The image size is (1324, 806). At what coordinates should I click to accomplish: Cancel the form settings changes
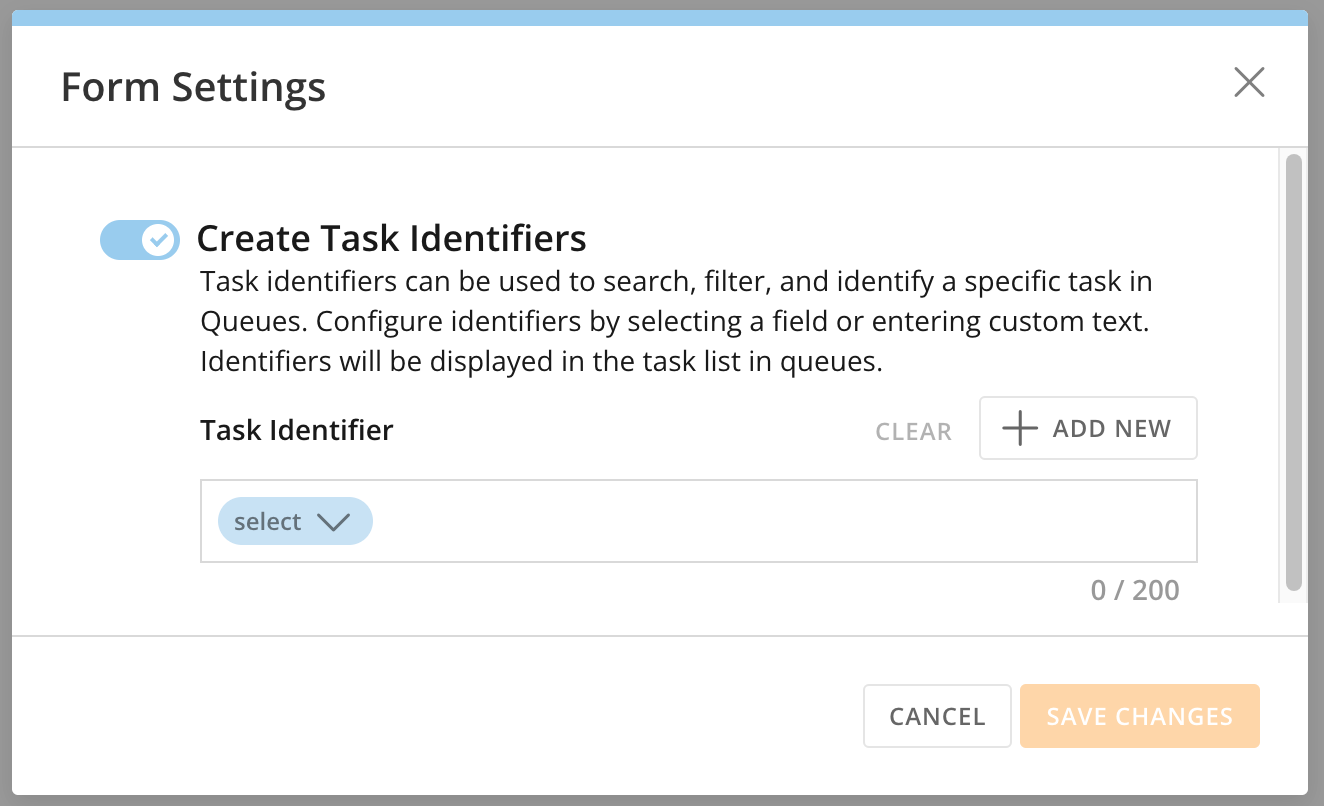(x=937, y=716)
